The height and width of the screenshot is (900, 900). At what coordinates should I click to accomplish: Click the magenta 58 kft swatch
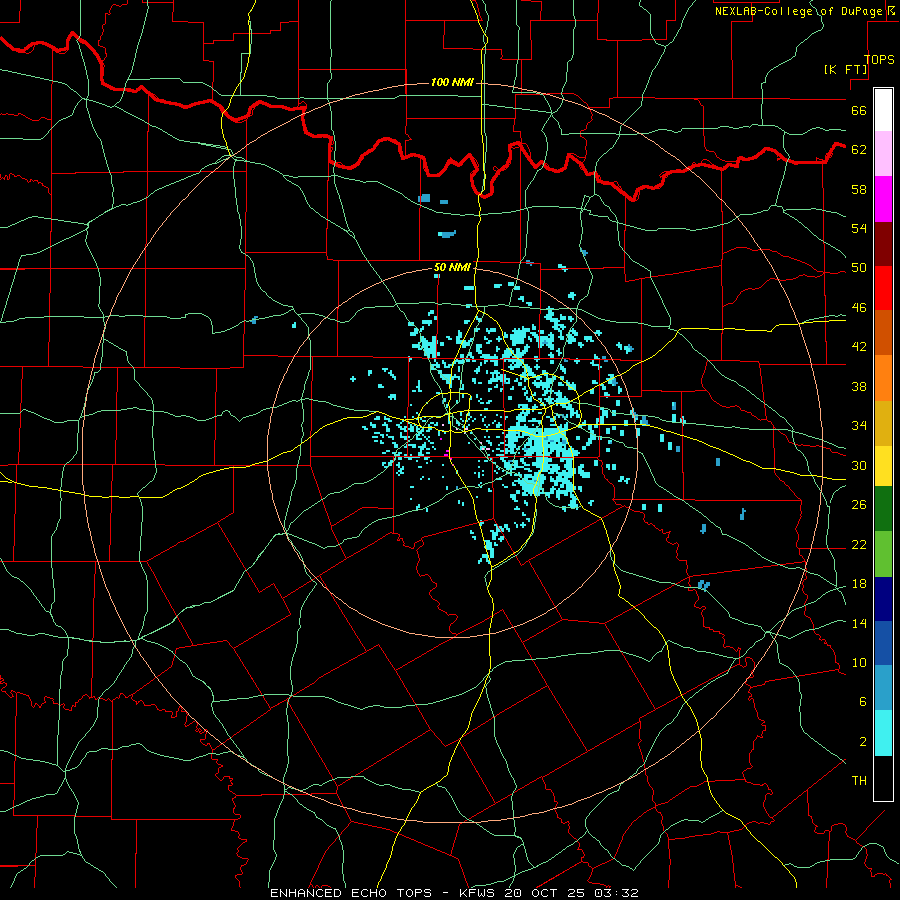pos(883,199)
